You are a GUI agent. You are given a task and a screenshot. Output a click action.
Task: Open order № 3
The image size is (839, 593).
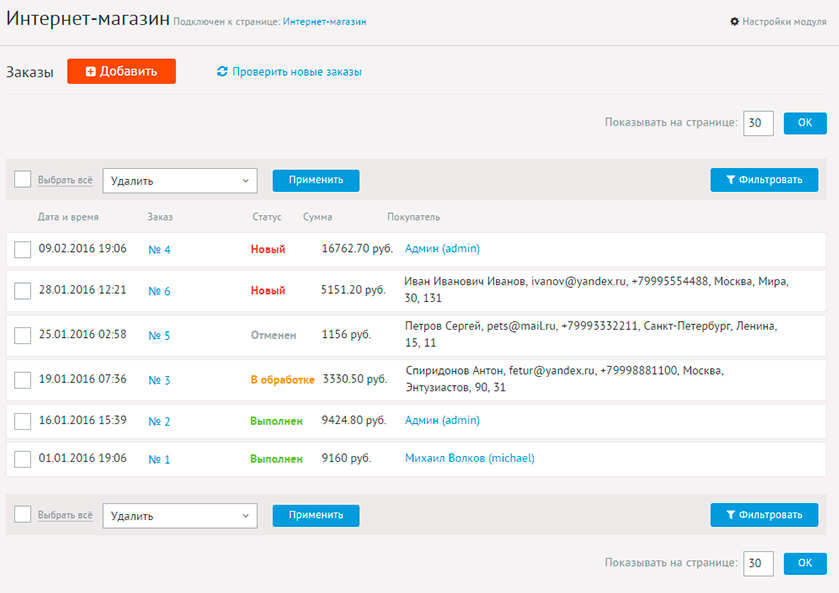tap(159, 381)
